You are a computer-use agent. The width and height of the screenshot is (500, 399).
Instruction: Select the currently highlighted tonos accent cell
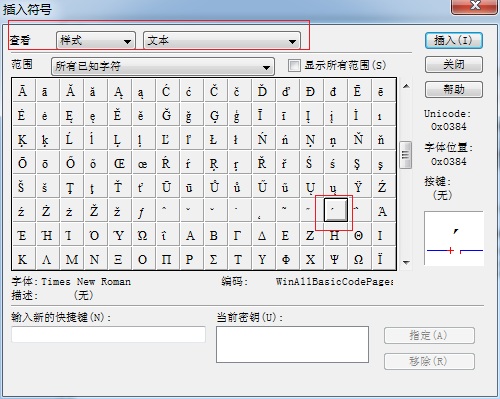pyautogui.click(x=336, y=210)
